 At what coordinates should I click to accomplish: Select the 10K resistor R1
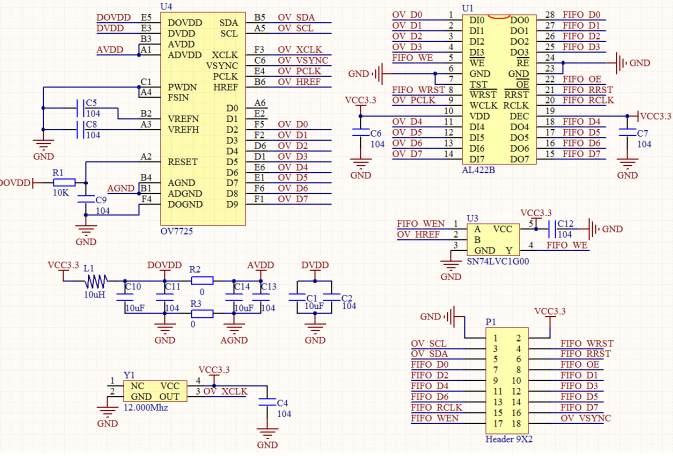tap(63, 183)
